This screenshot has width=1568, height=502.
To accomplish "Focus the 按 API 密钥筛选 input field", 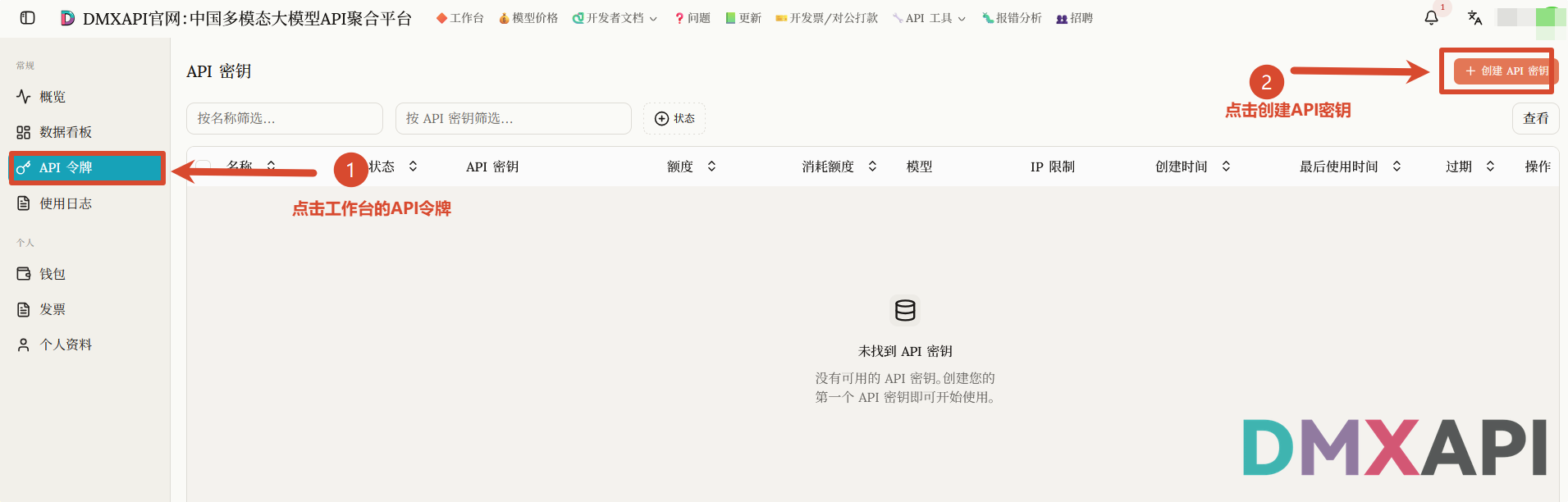I will pyautogui.click(x=514, y=118).
